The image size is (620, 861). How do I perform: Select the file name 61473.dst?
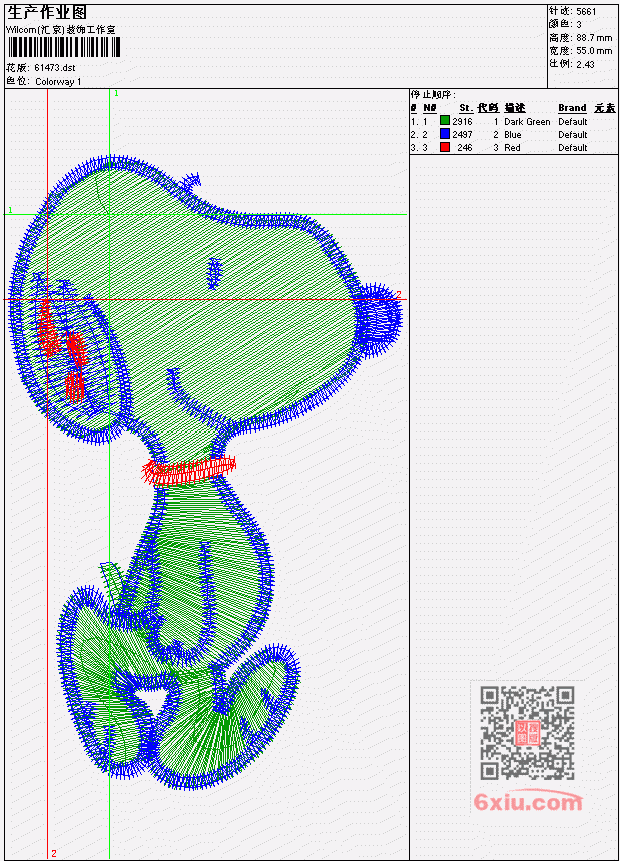pos(54,68)
